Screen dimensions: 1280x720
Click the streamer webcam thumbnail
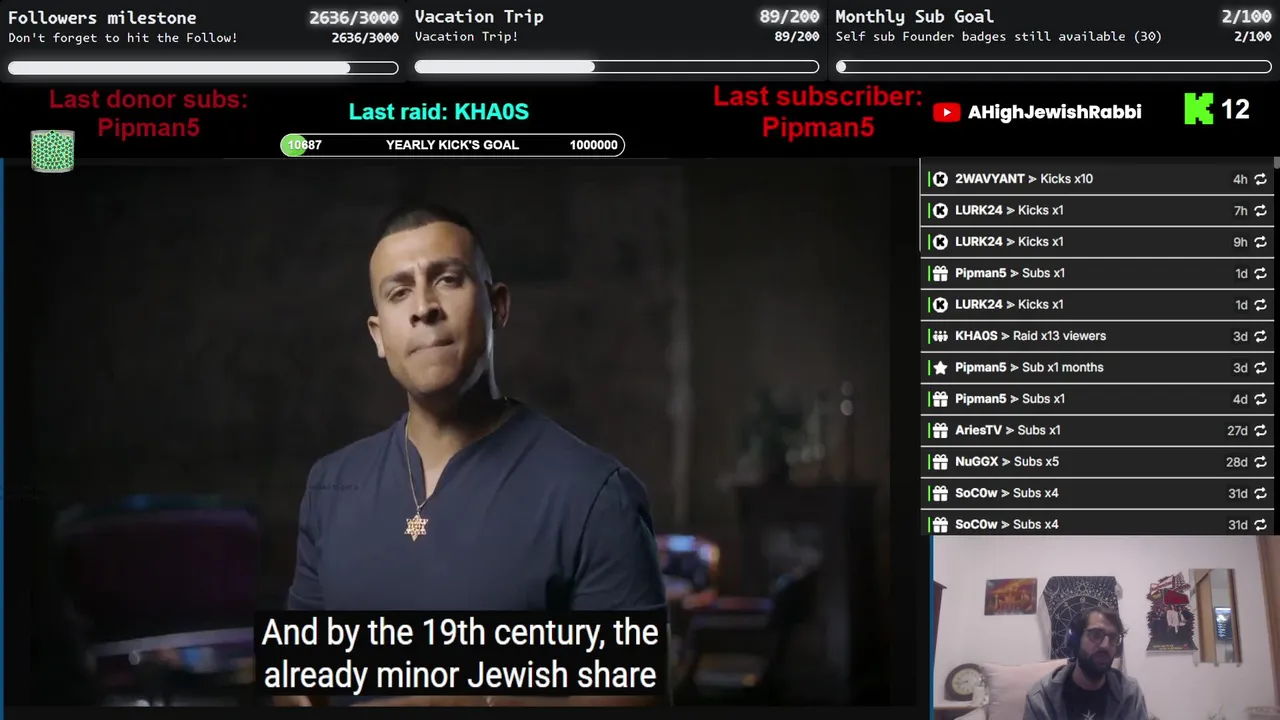(x=1105, y=628)
